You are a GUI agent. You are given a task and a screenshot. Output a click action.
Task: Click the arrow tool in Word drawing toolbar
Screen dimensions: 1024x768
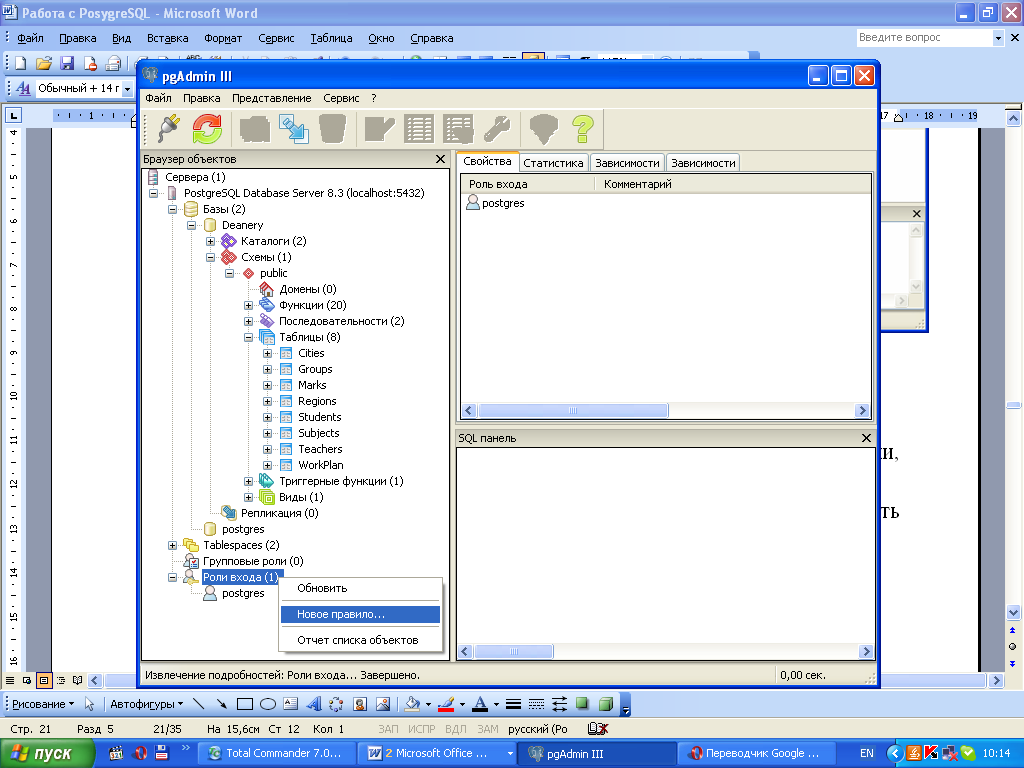[x=222, y=704]
